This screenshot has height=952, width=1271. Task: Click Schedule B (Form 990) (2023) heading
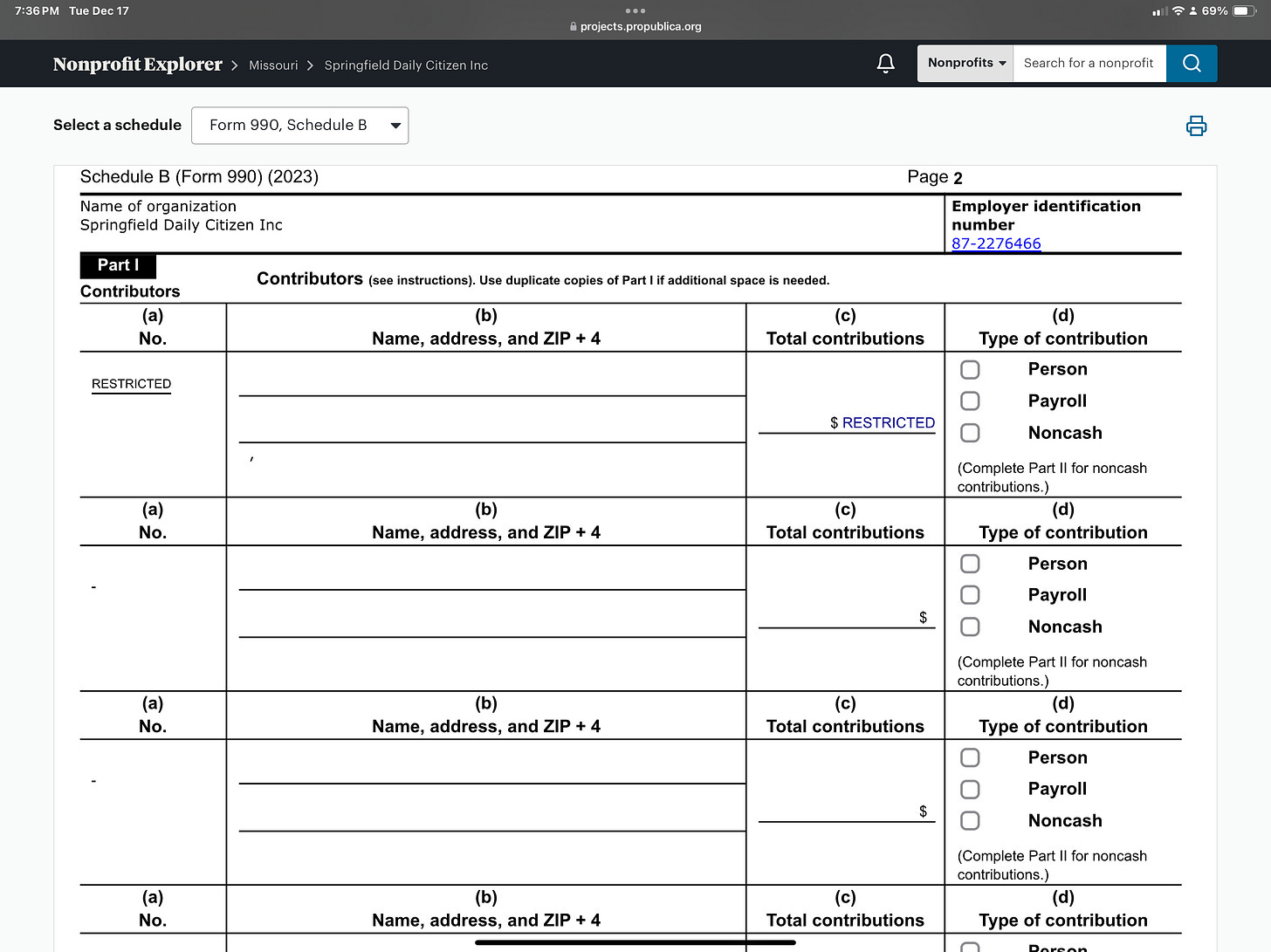point(199,176)
